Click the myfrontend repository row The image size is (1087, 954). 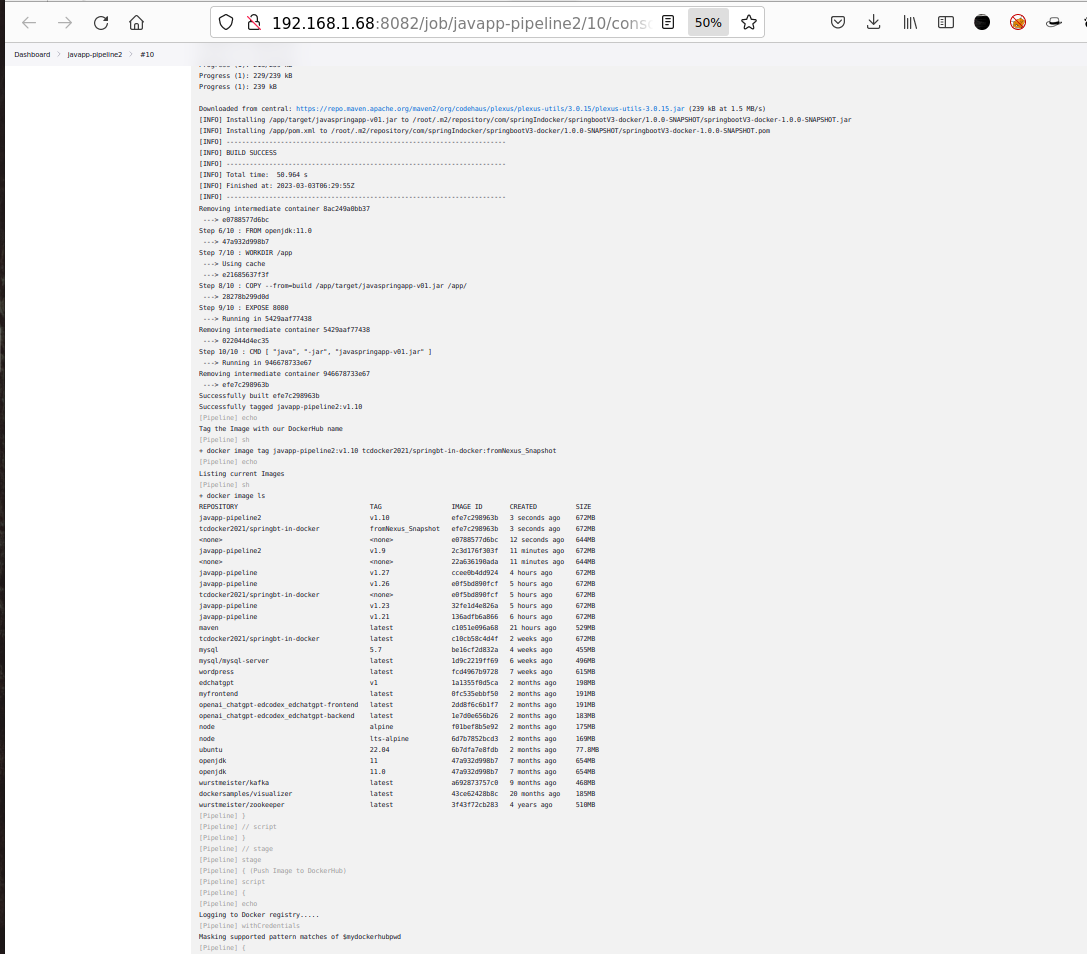point(397,693)
